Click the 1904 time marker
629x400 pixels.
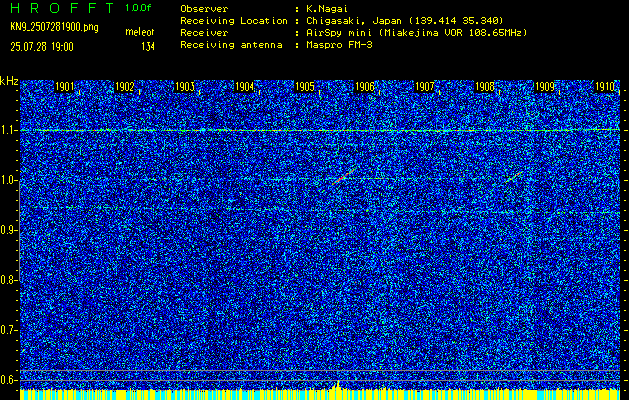244,87
